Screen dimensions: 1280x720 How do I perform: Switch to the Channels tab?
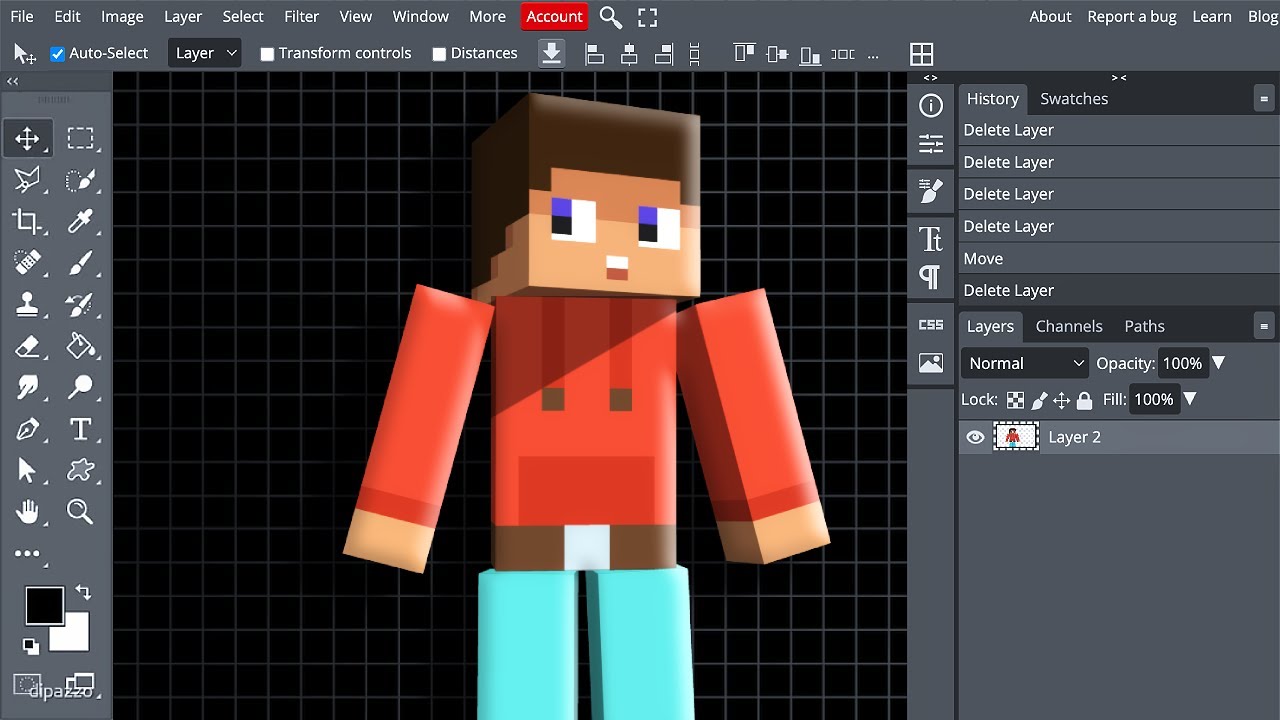tap(1069, 326)
